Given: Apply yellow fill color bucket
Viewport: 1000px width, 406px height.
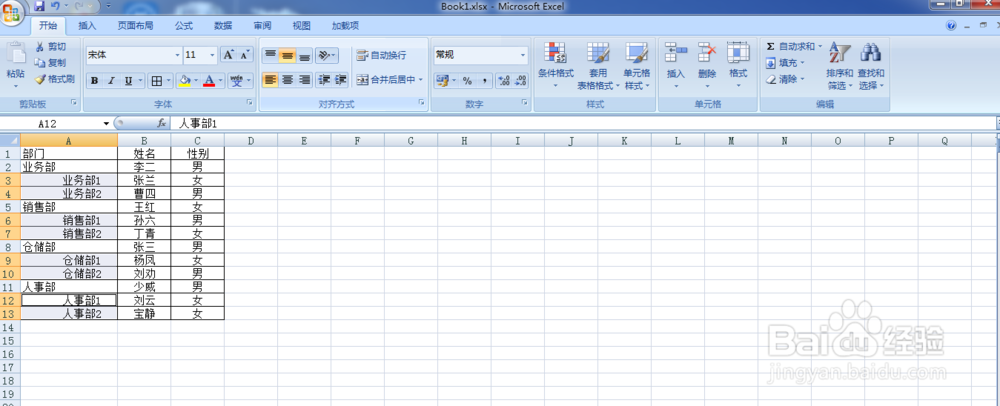Looking at the screenshot, I should click(x=185, y=80).
